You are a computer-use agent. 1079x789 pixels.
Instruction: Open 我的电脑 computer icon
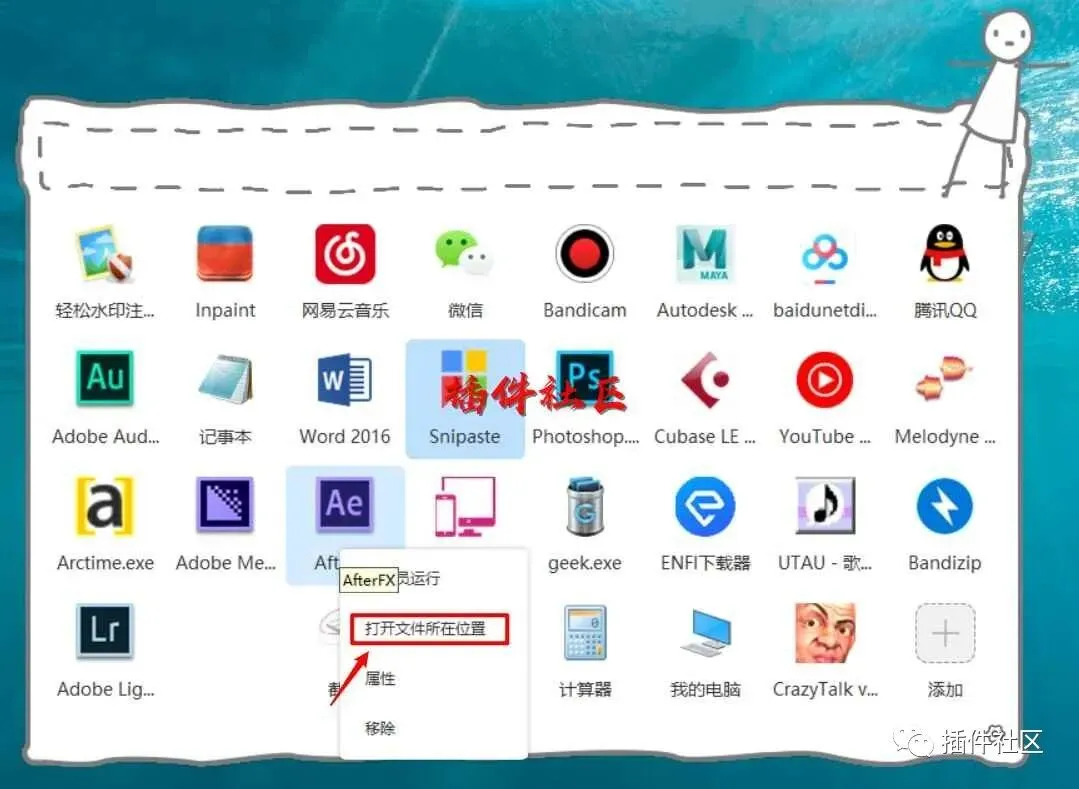pyautogui.click(x=705, y=632)
